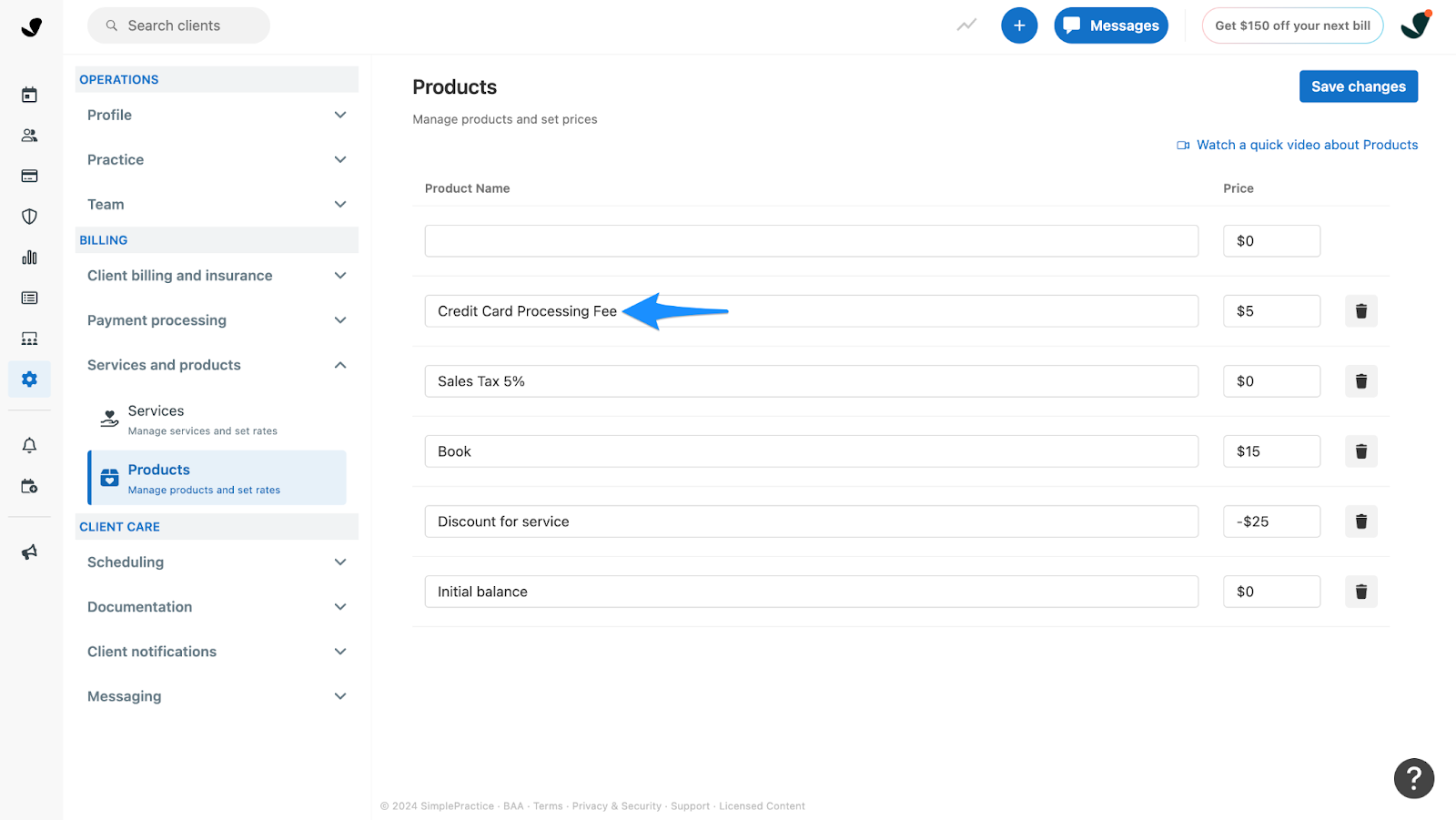The image size is (1456, 820).
Task: Open the Terms footer link
Action: (x=548, y=806)
